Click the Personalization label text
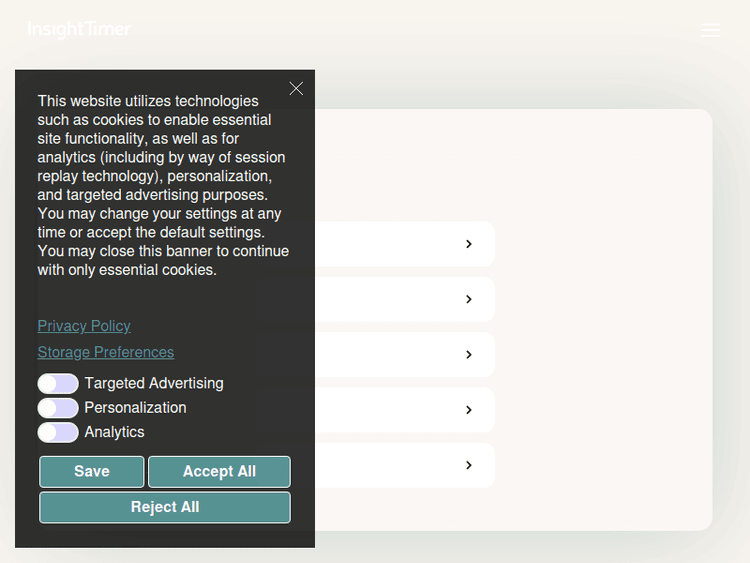 coord(135,408)
